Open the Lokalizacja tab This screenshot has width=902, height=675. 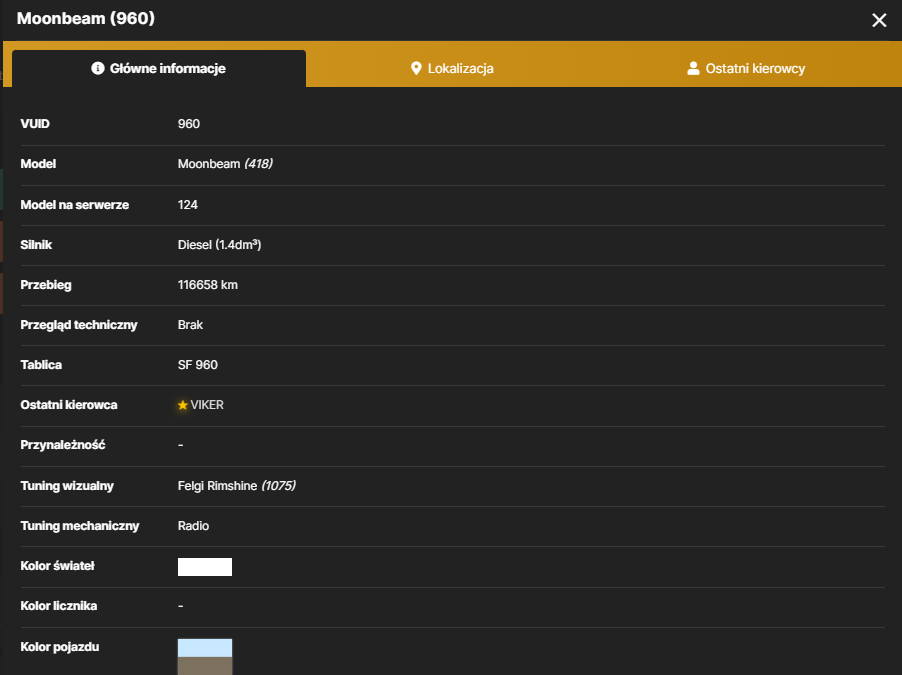click(x=452, y=68)
